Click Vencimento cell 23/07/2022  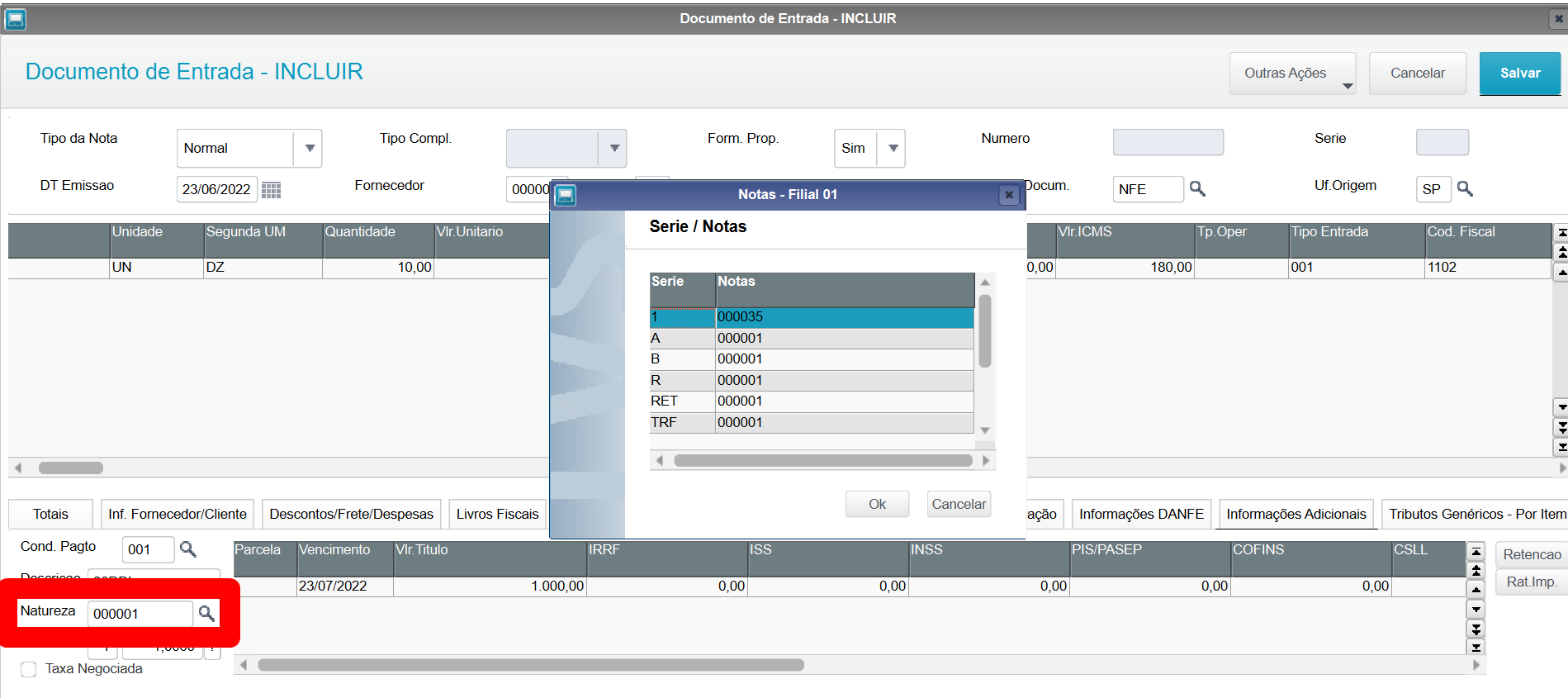coord(345,586)
